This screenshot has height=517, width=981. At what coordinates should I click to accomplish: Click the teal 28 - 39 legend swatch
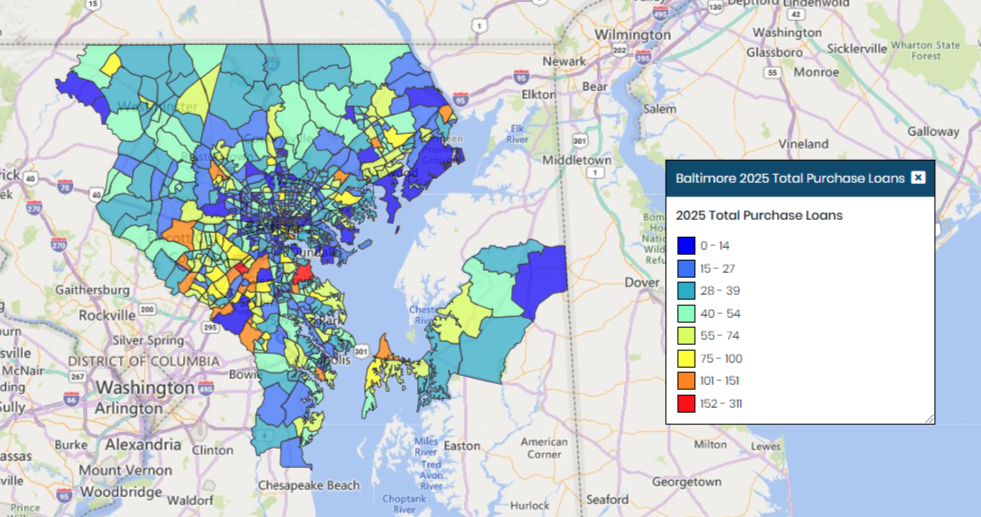(686, 290)
